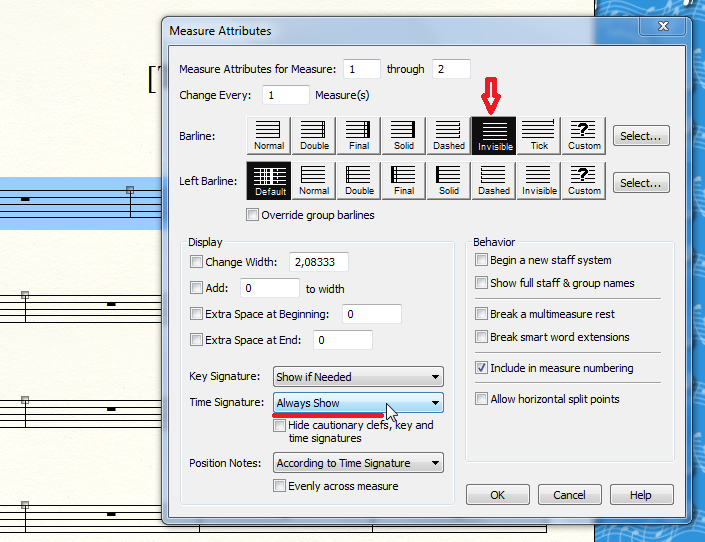Pick the Tick barline style
The height and width of the screenshot is (542, 705).
pos(539,135)
